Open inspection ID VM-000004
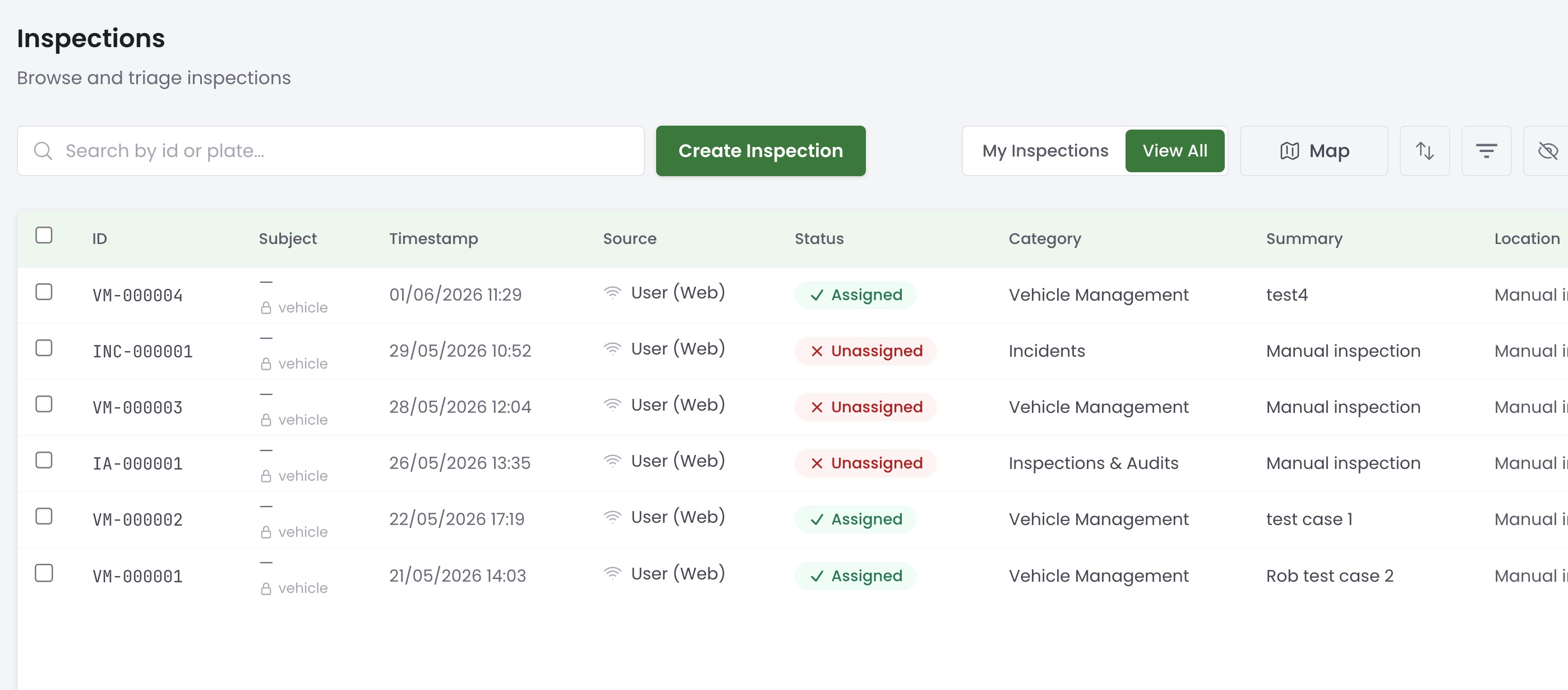This screenshot has height=690, width=1568. (137, 296)
